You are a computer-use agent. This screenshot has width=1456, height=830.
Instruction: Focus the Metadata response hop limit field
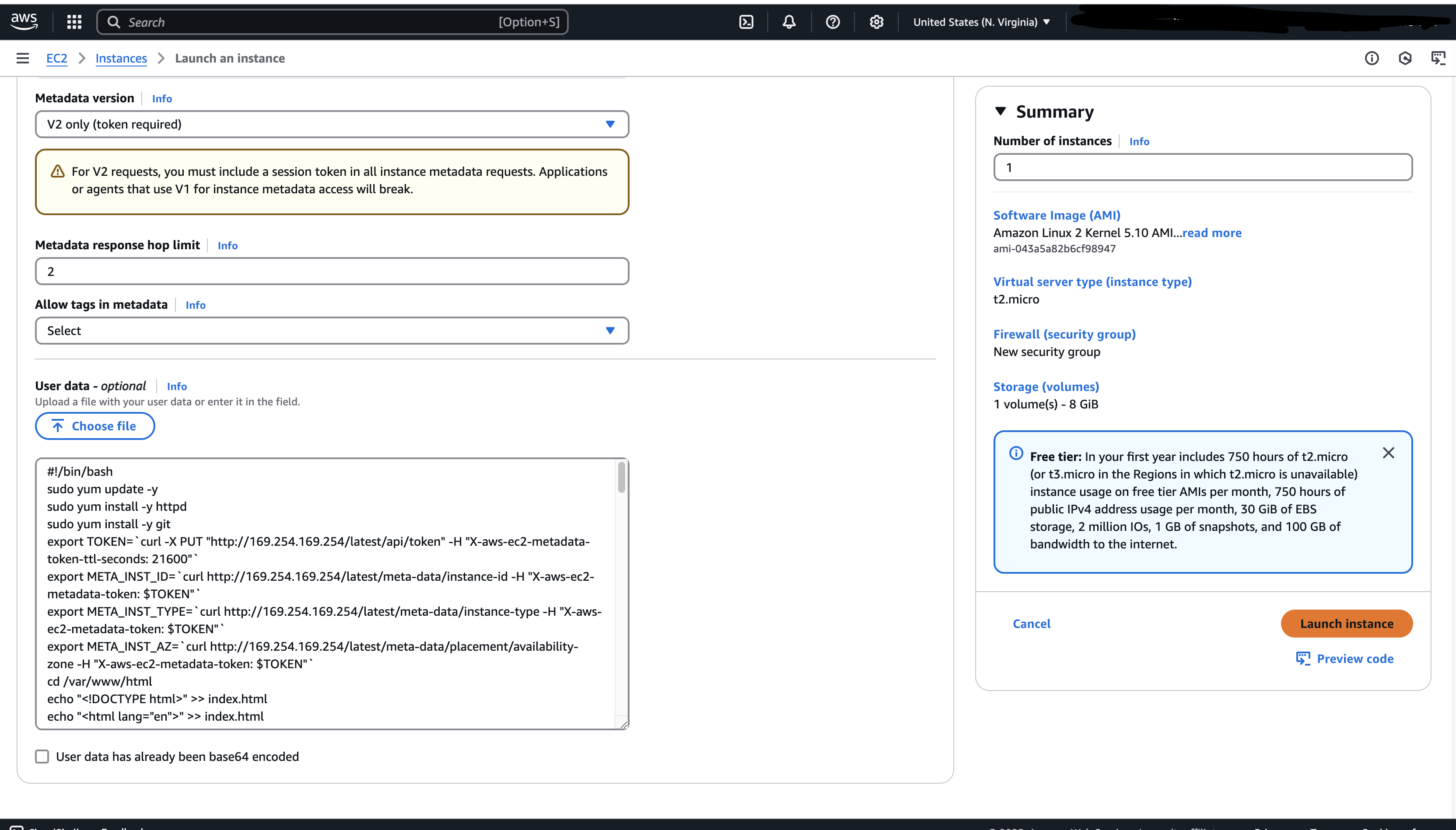(x=332, y=271)
